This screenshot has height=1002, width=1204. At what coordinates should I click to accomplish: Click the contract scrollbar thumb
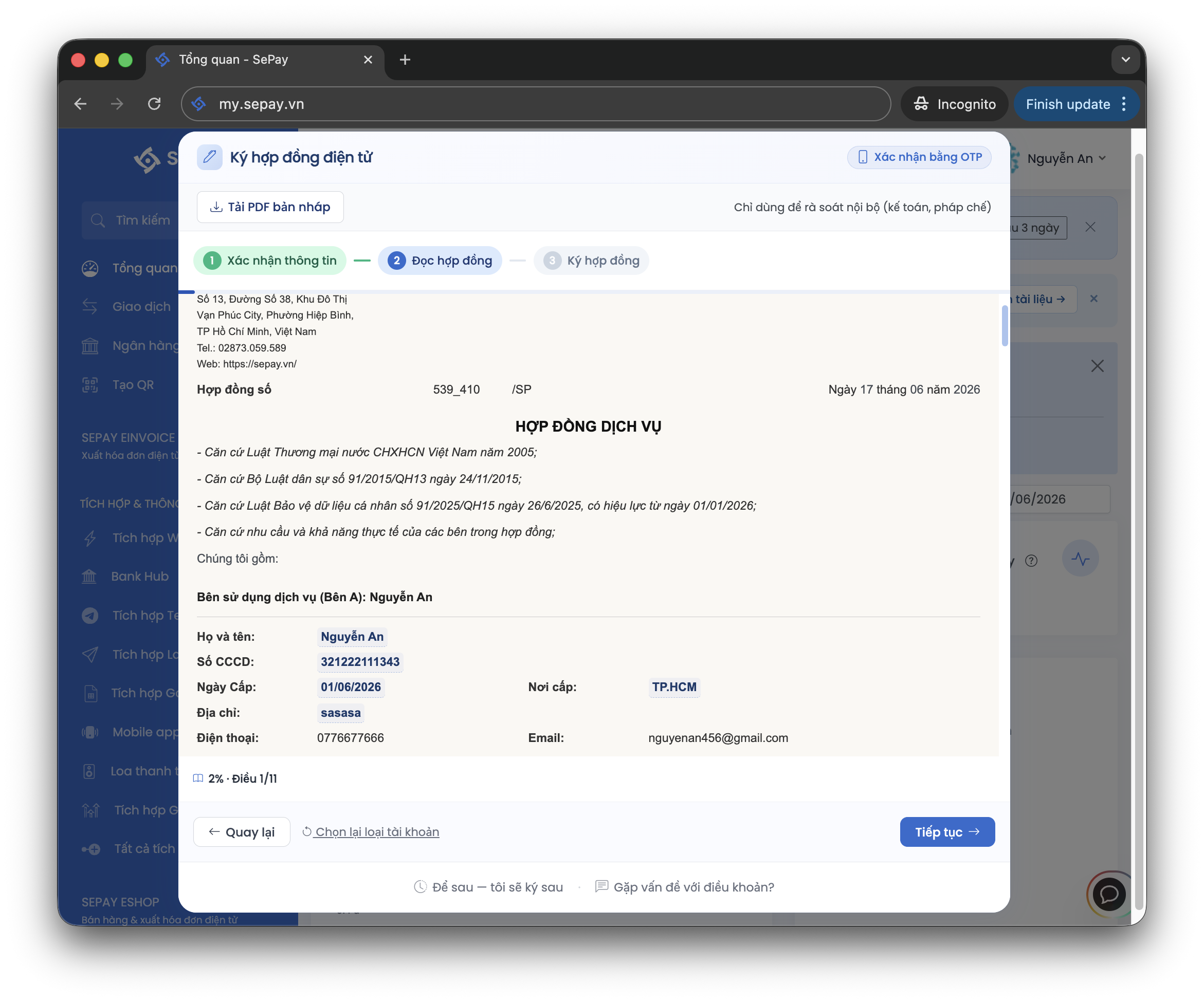(1005, 325)
